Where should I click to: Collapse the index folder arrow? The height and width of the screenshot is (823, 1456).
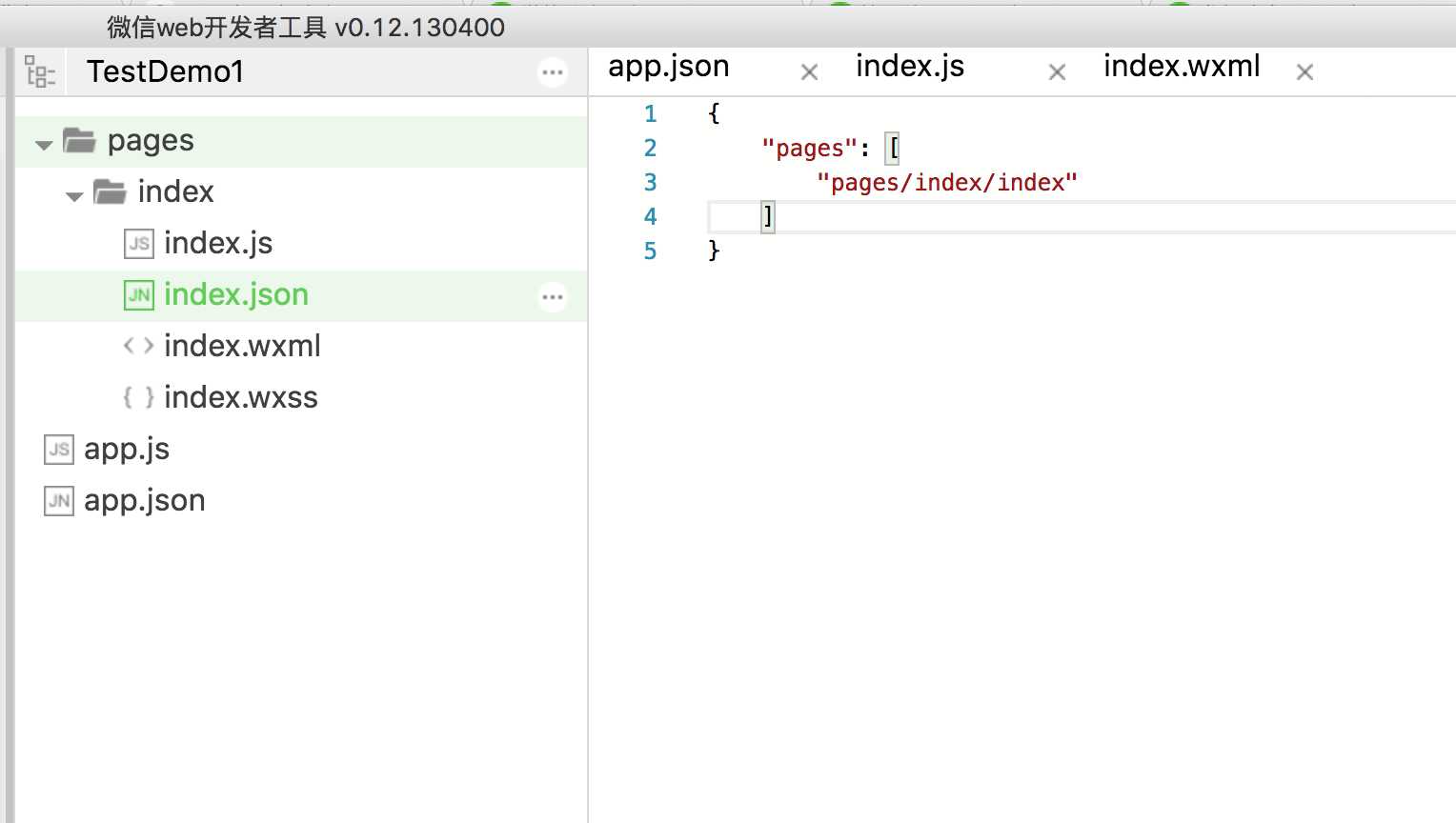[74, 196]
